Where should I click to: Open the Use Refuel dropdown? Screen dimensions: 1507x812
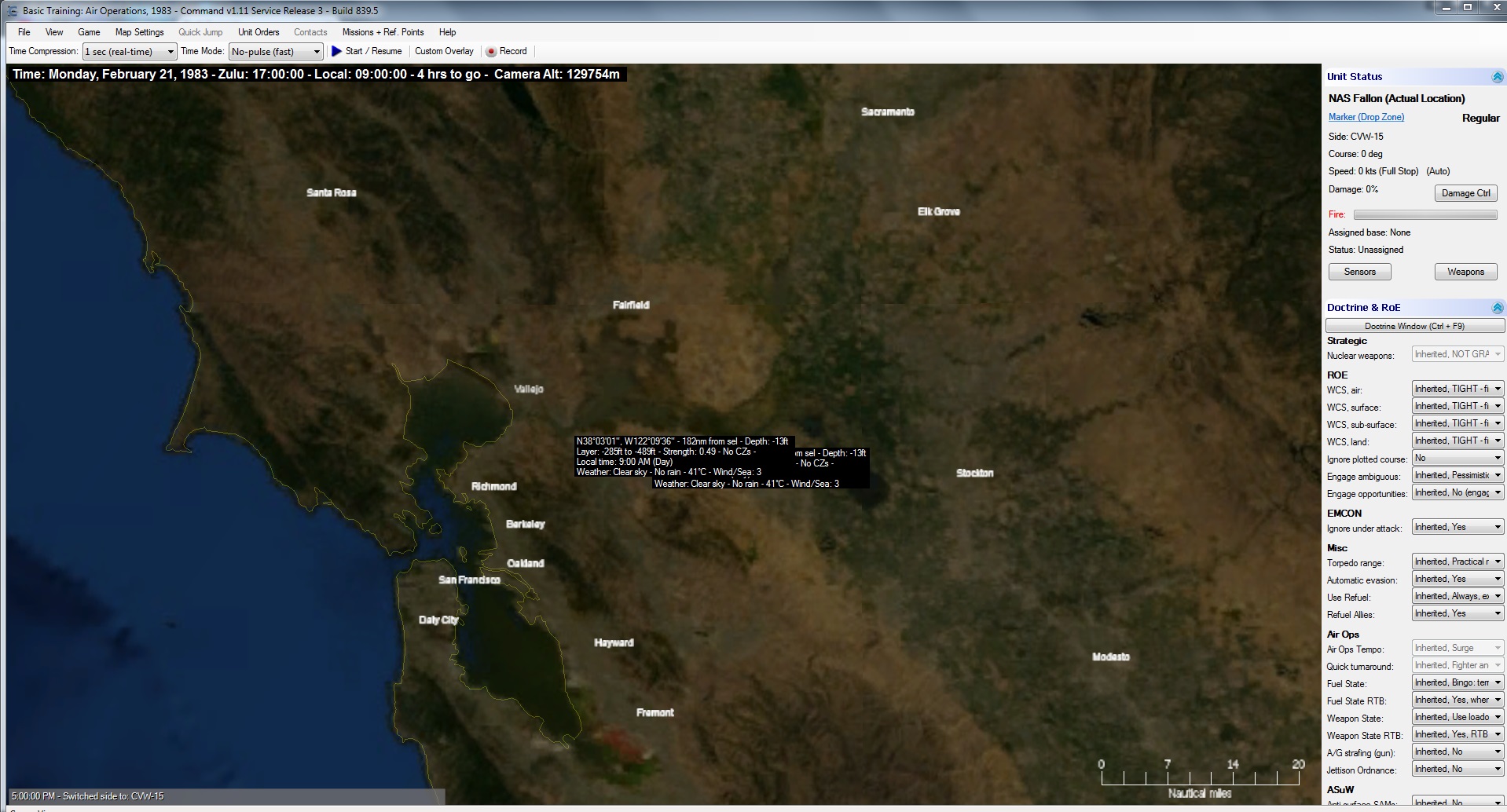click(1457, 596)
